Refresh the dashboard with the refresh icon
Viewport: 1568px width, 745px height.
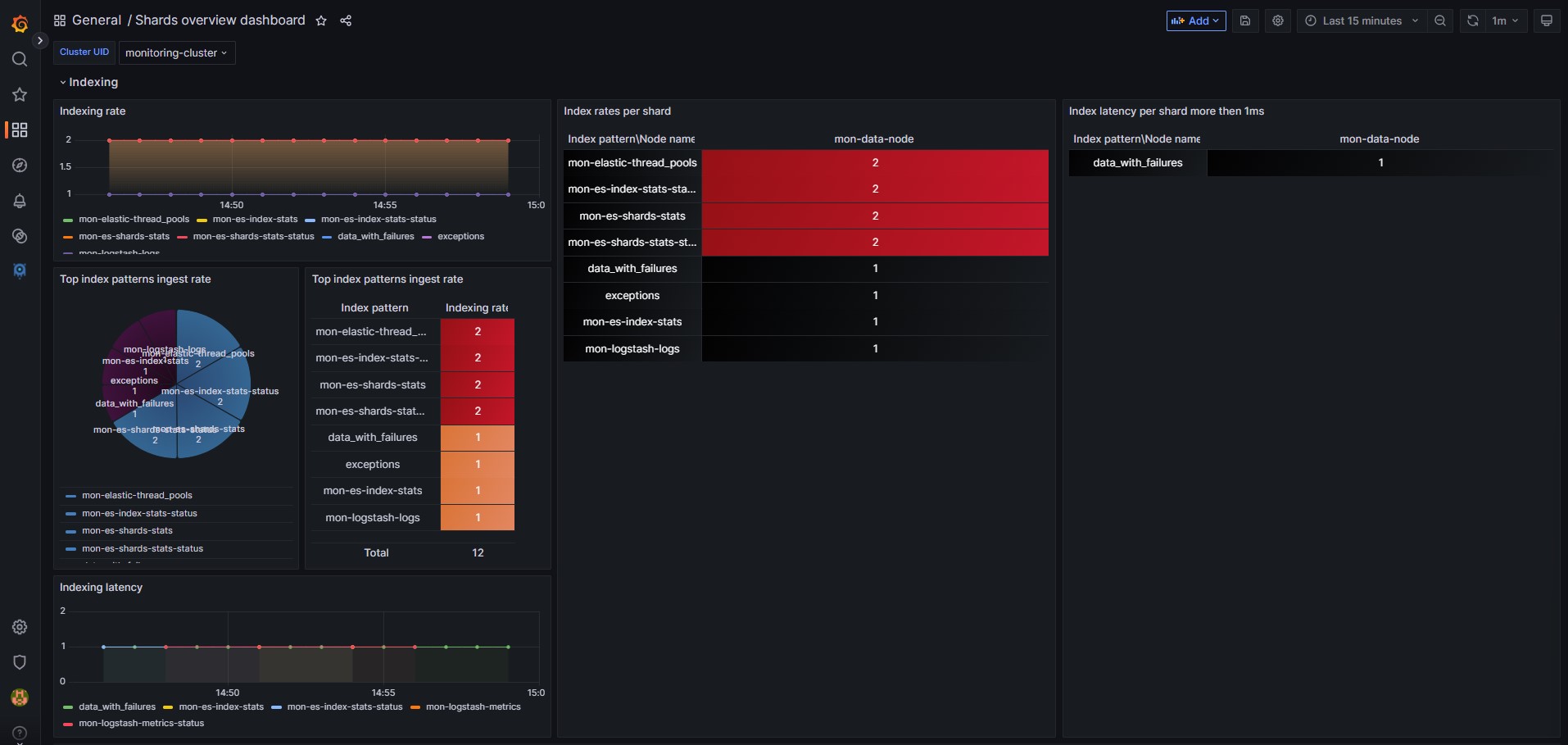(1472, 20)
